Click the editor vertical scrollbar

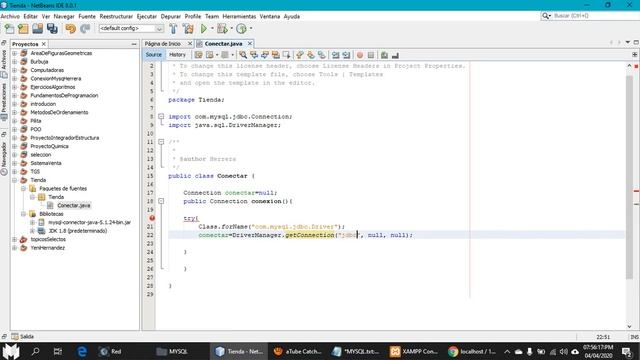(629, 177)
